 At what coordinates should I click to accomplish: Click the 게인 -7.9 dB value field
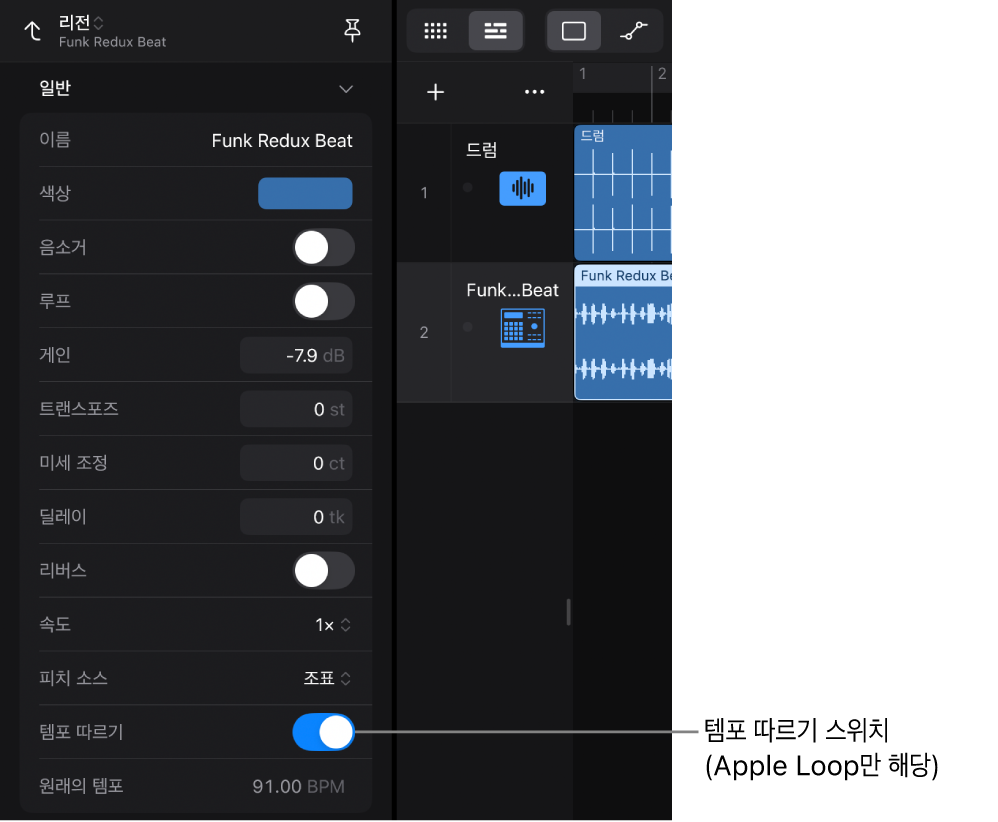click(x=296, y=355)
